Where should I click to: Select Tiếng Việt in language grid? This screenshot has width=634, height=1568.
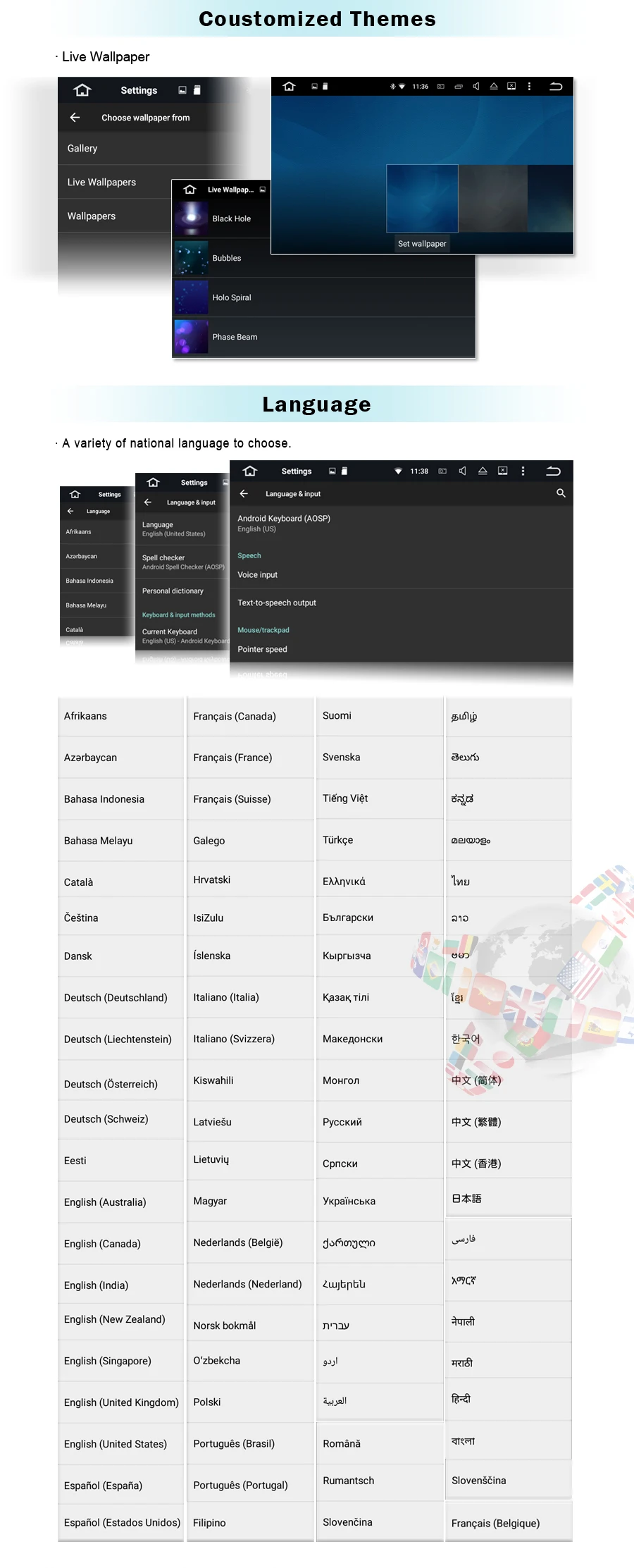click(380, 798)
